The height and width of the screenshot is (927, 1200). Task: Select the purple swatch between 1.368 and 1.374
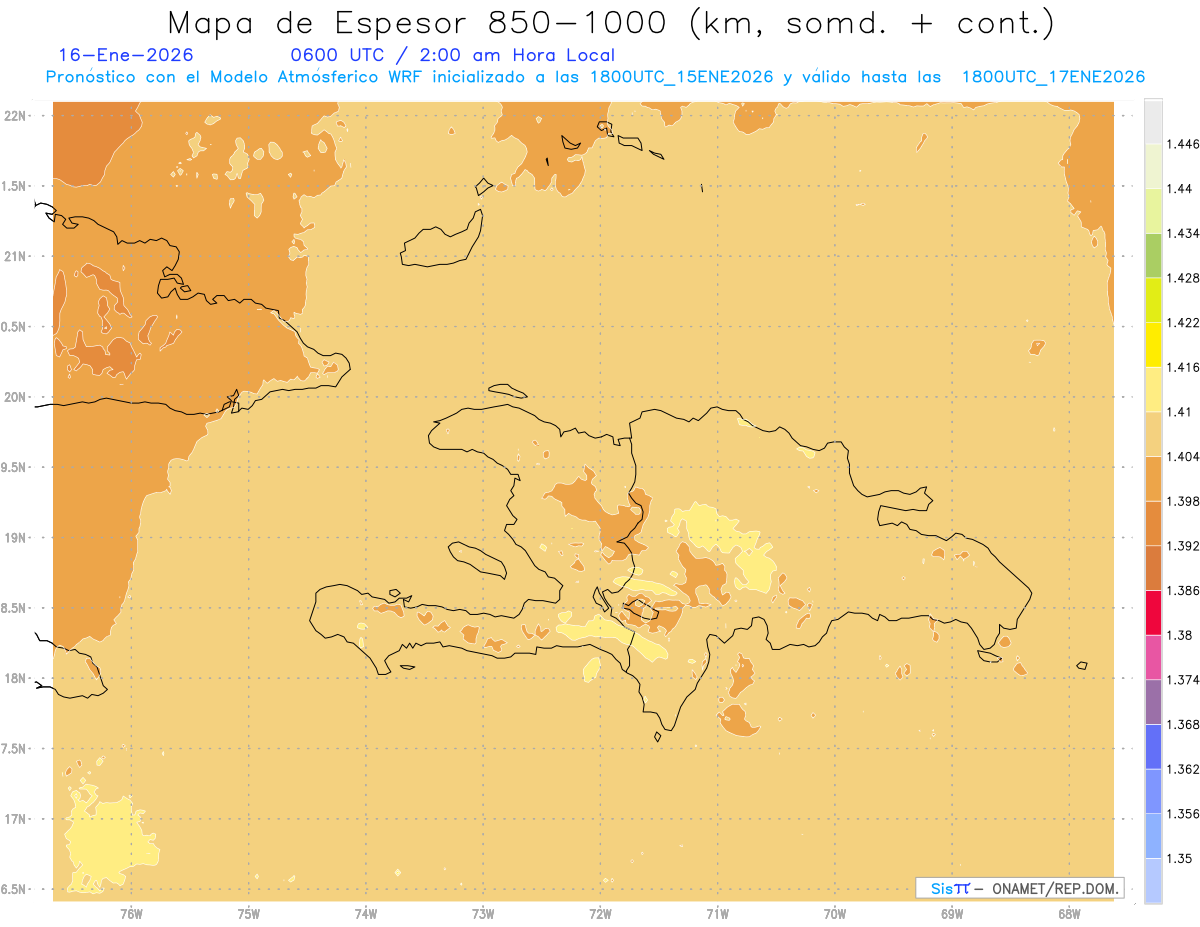(x=1153, y=702)
